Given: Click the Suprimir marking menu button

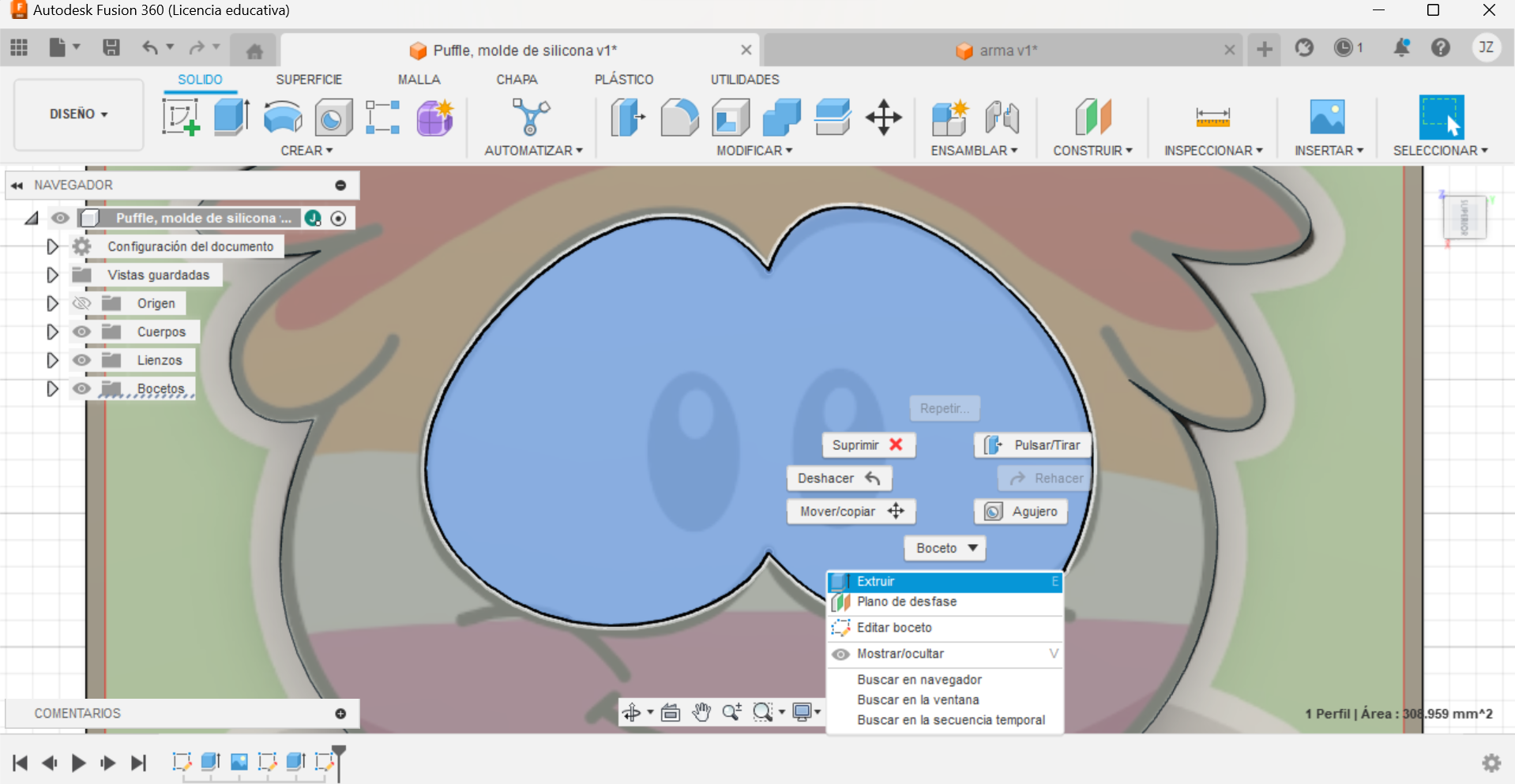Looking at the screenshot, I should click(x=868, y=445).
